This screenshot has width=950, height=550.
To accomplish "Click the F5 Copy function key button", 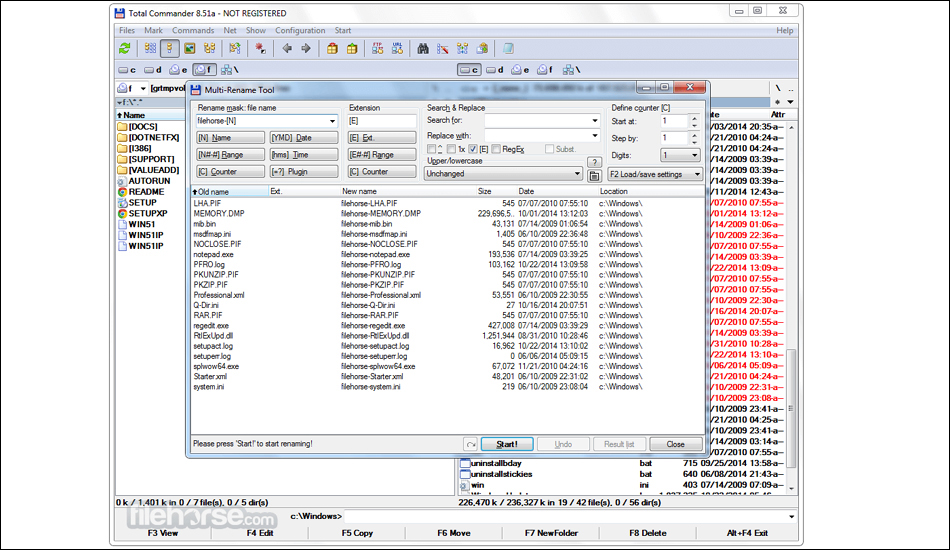I will [357, 533].
